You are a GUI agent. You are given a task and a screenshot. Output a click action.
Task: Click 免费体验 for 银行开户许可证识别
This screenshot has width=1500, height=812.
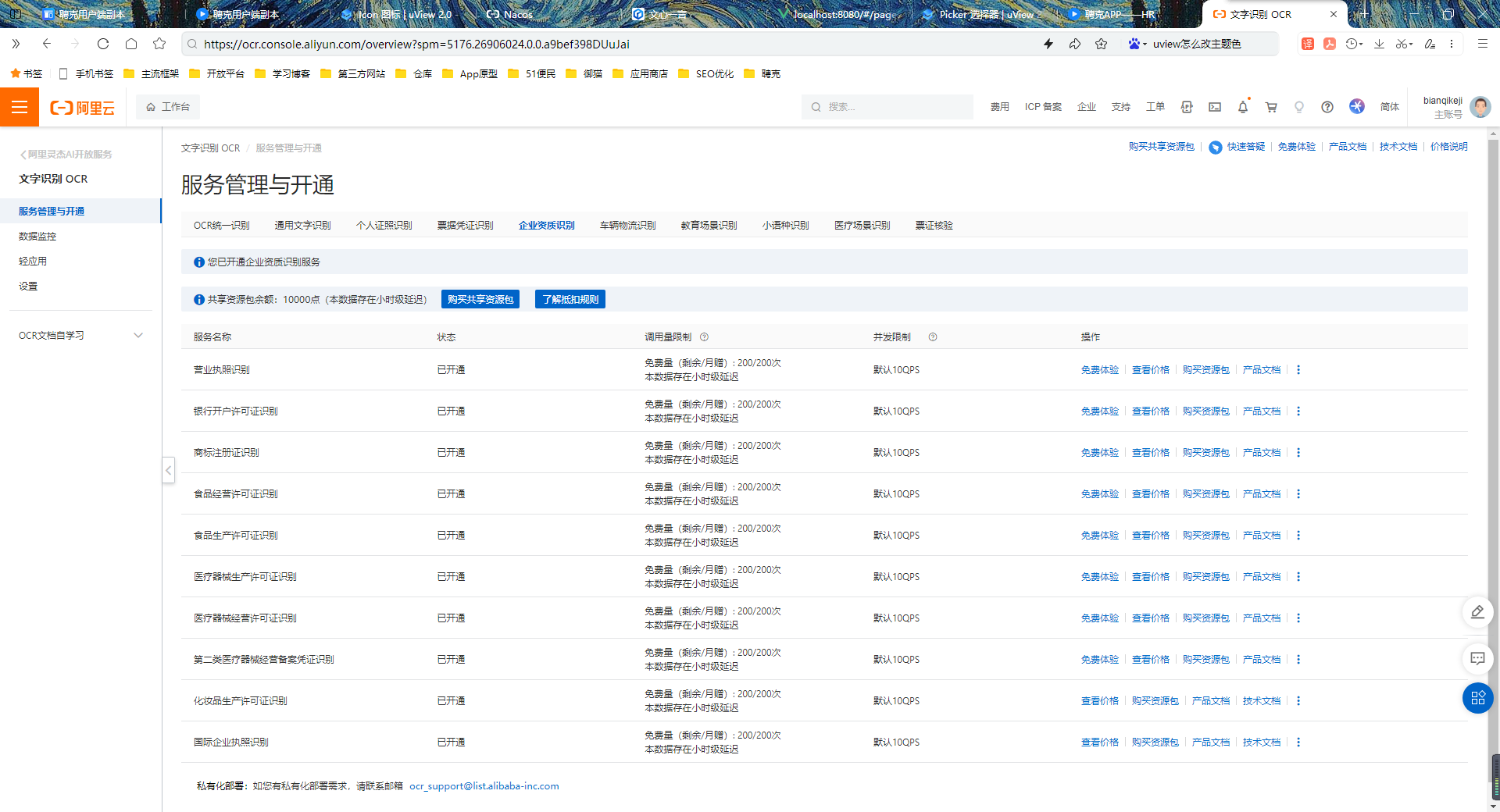[x=1100, y=411]
